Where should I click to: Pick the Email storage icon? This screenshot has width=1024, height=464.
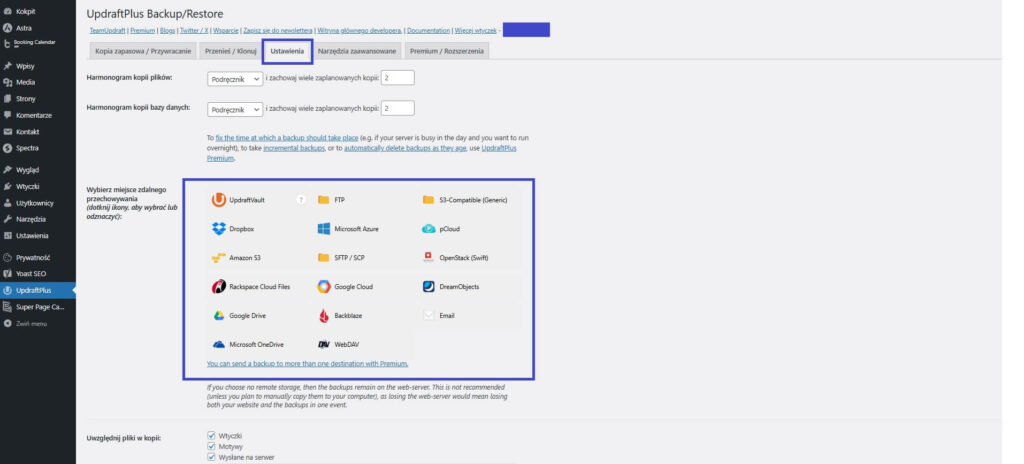click(x=428, y=315)
